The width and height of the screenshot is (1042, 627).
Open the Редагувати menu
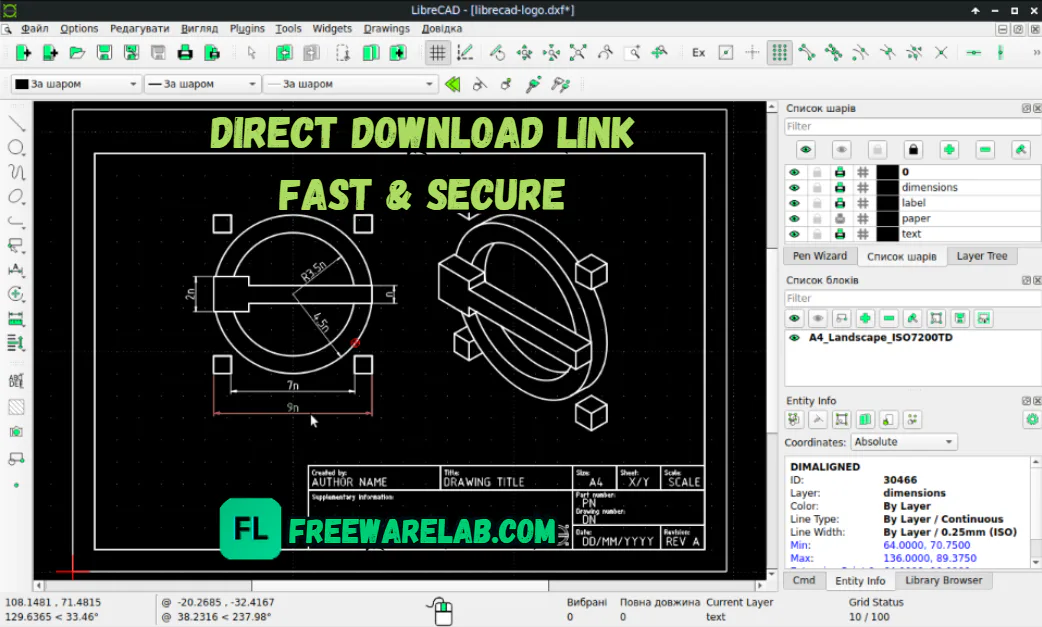[x=140, y=29]
